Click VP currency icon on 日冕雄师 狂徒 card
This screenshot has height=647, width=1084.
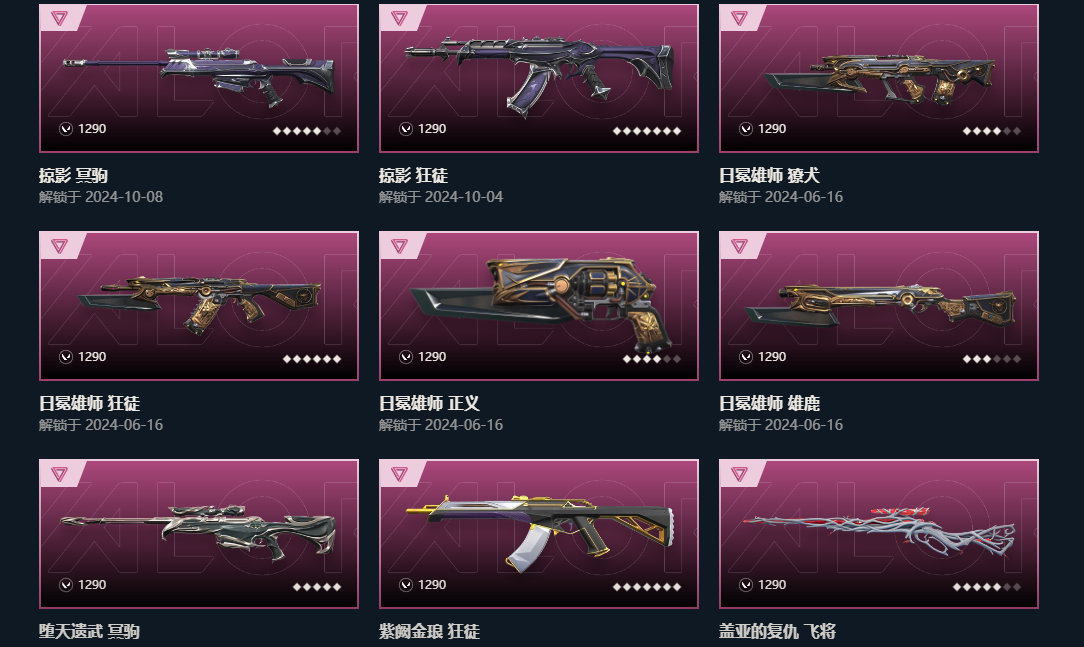click(66, 357)
